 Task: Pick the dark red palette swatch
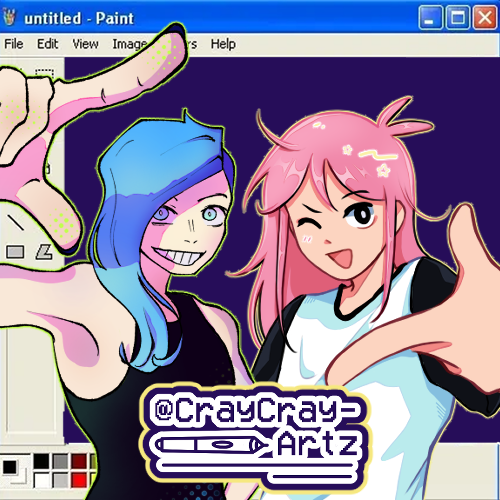tap(79, 462)
